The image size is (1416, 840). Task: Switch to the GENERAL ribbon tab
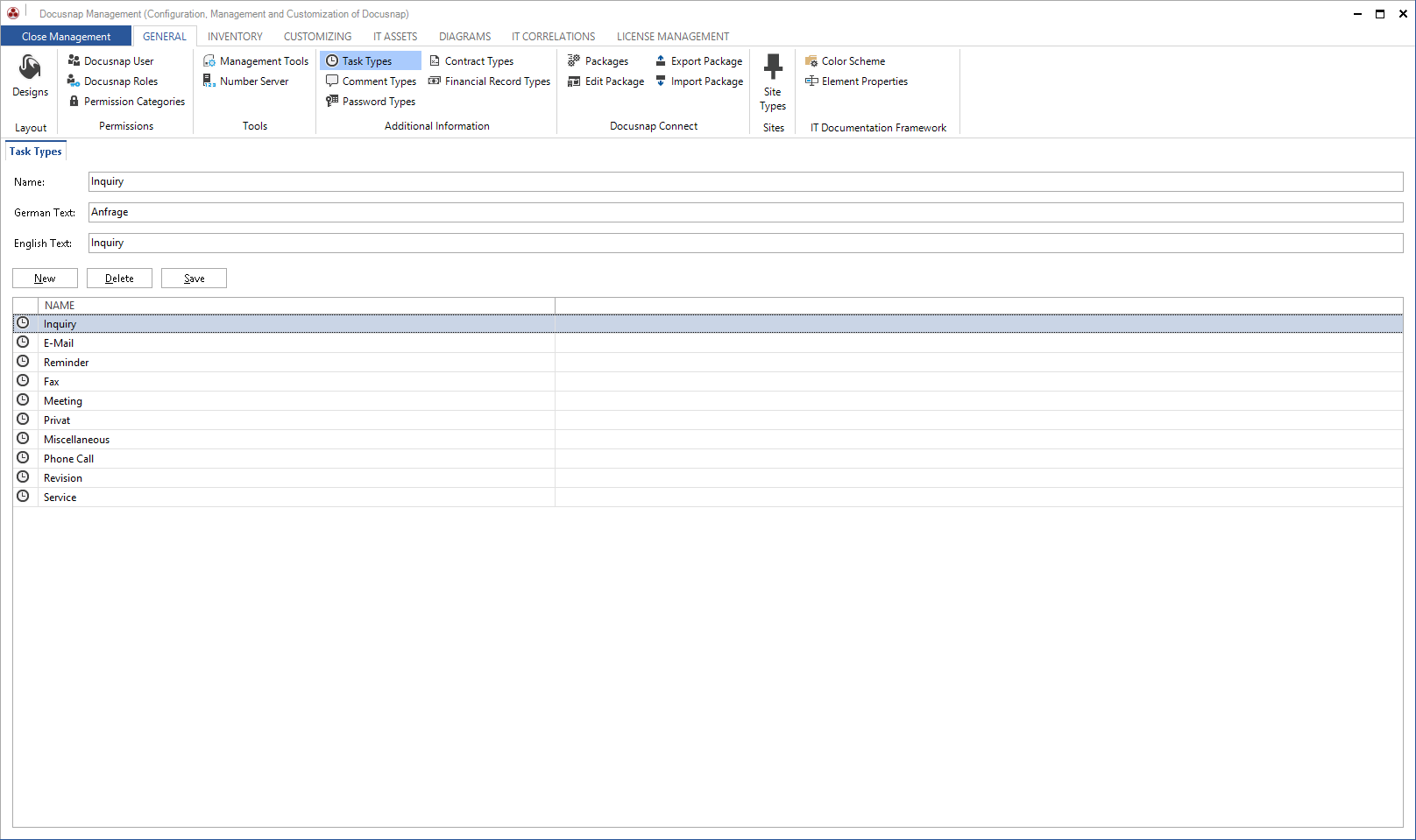pyautogui.click(x=165, y=36)
